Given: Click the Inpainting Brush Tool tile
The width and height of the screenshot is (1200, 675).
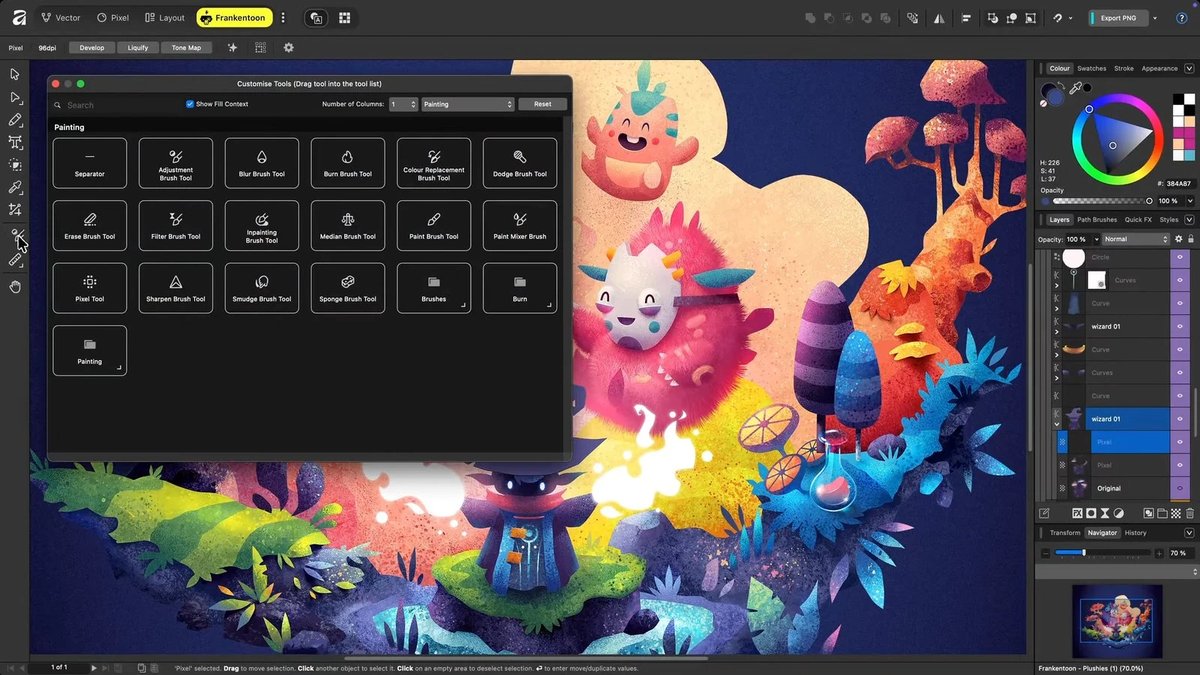Looking at the screenshot, I should tap(262, 226).
